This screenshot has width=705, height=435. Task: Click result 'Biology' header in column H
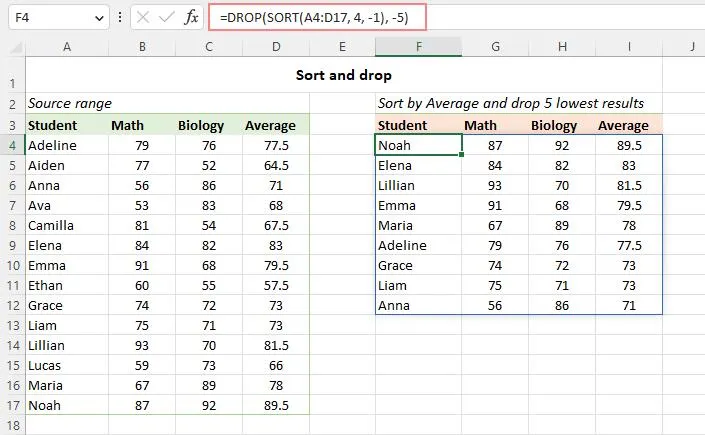[x=562, y=126]
